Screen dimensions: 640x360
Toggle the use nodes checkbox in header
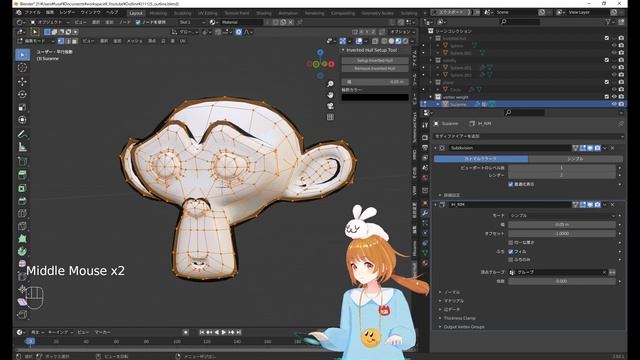(x=138, y=22)
